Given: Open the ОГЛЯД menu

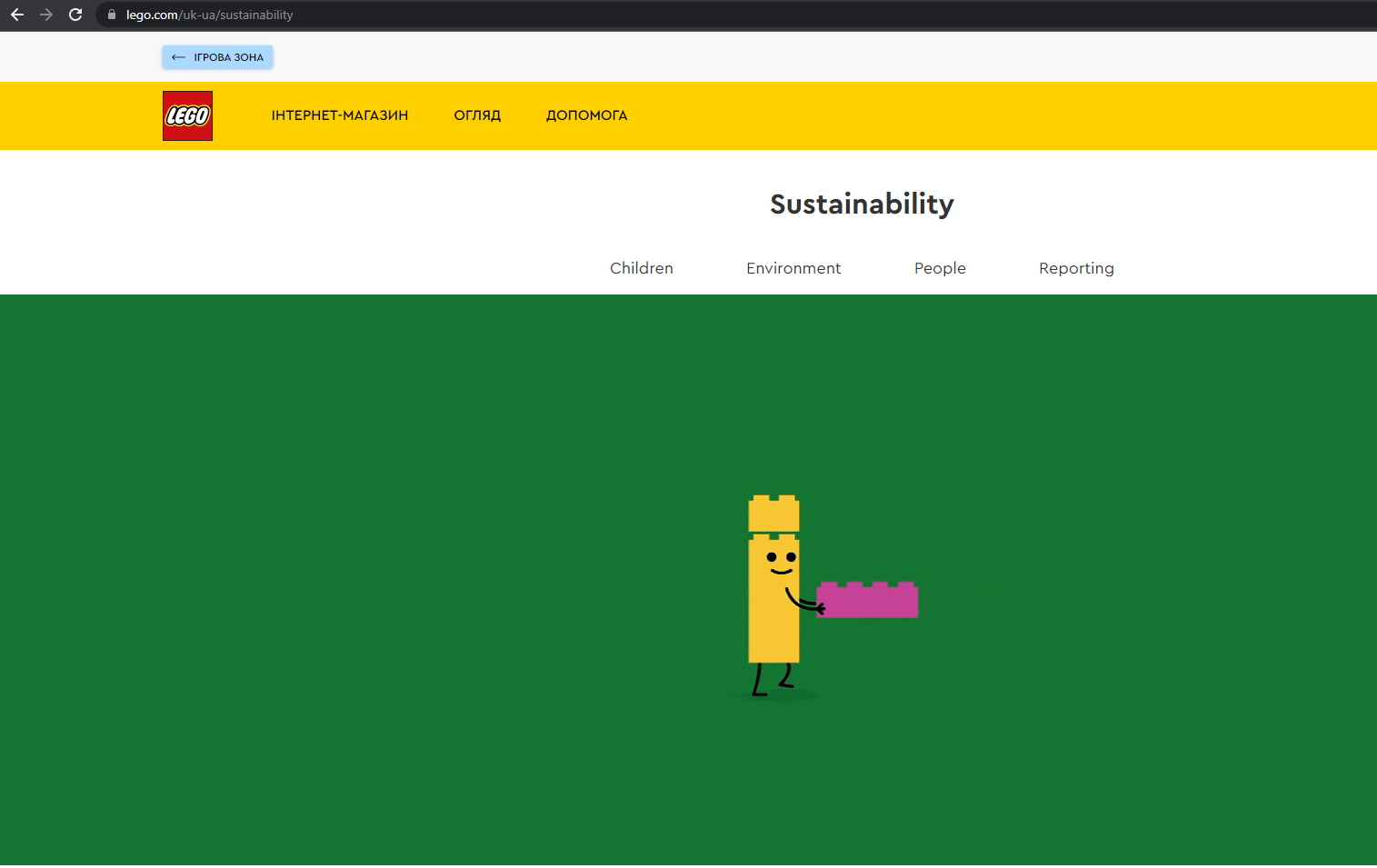Looking at the screenshot, I should coord(477,115).
